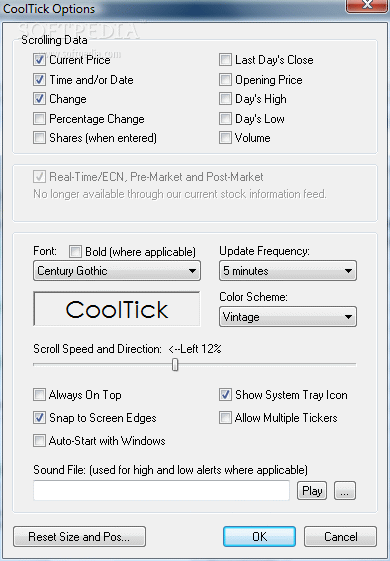This screenshot has width=390, height=561.
Task: Click the Reset Size and Pos button
Action: pyautogui.click(x=79, y=536)
